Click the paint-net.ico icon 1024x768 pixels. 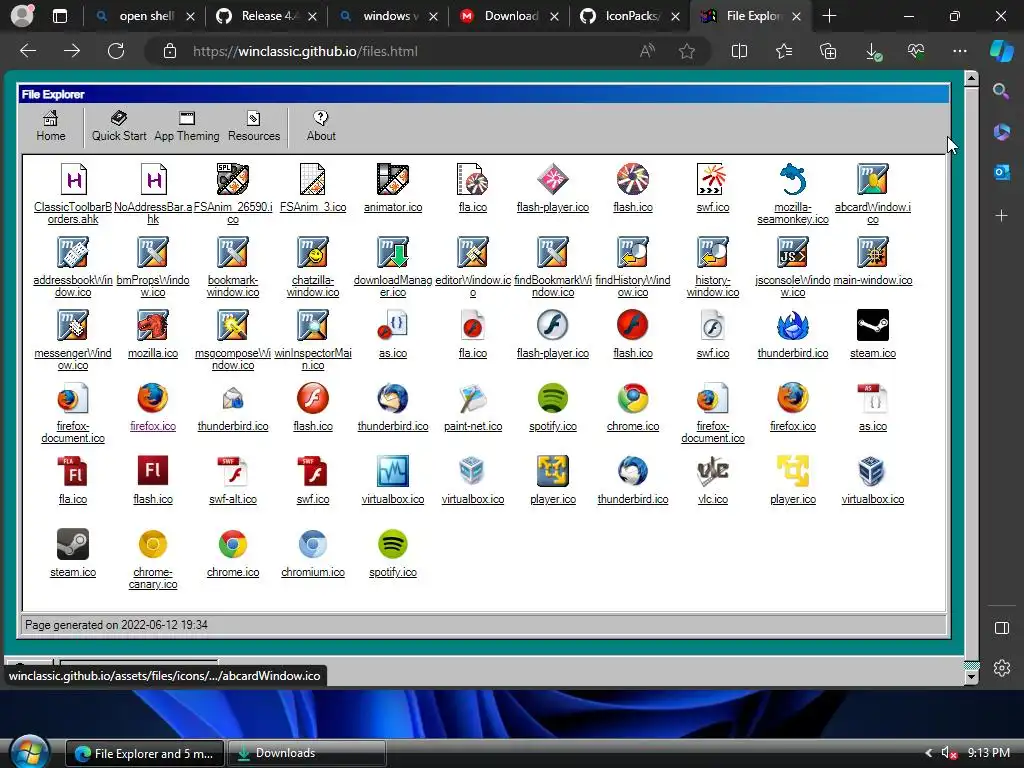click(x=473, y=398)
